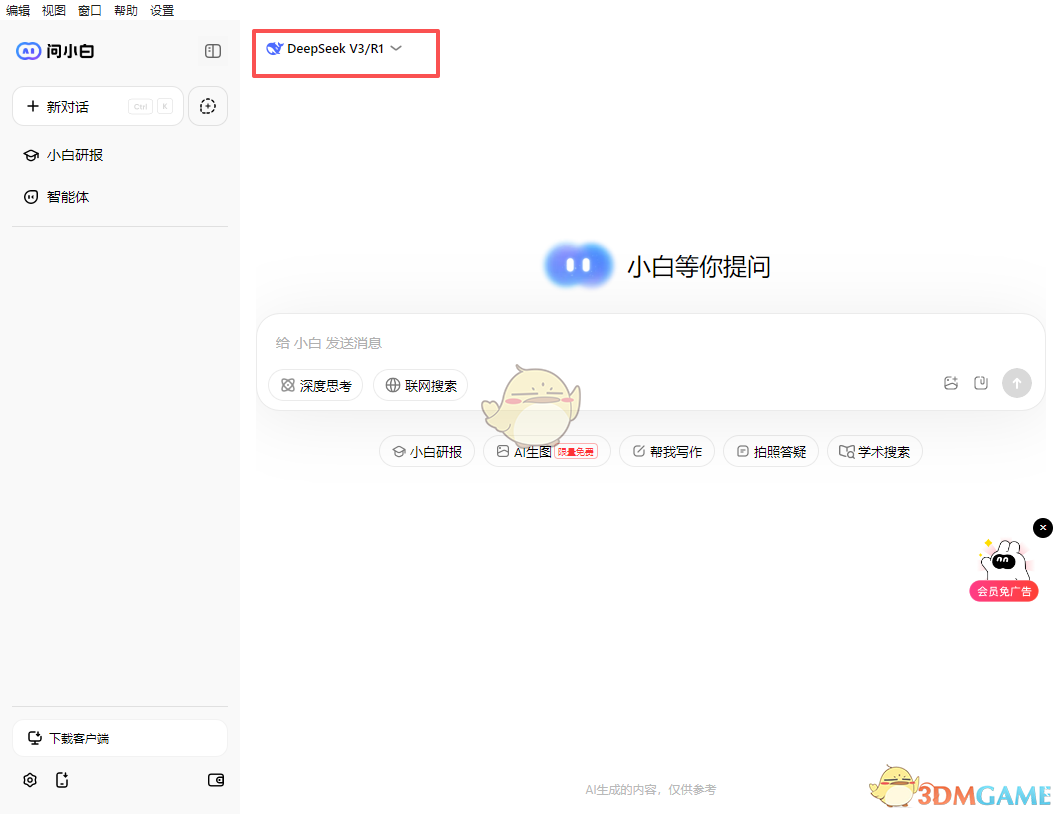Open the chat history icon beside 新对话
This screenshot has width=1062, height=814.
(207, 105)
